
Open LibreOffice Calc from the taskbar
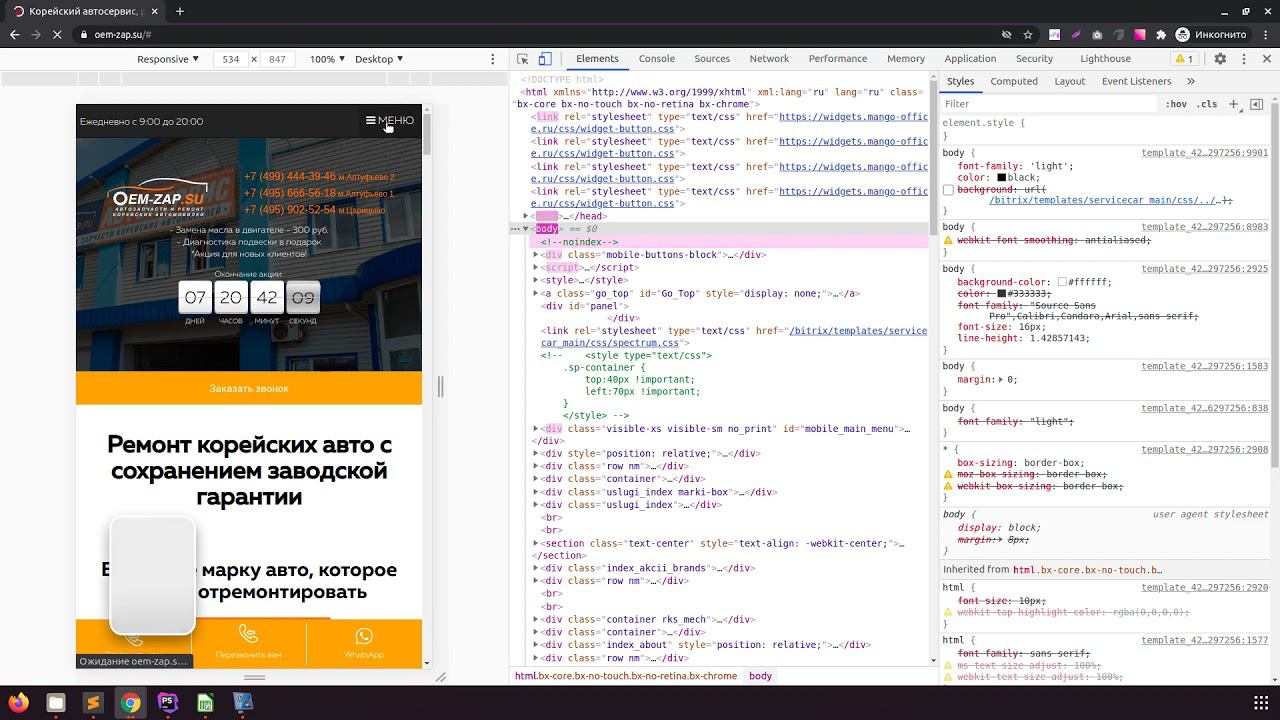coord(205,703)
